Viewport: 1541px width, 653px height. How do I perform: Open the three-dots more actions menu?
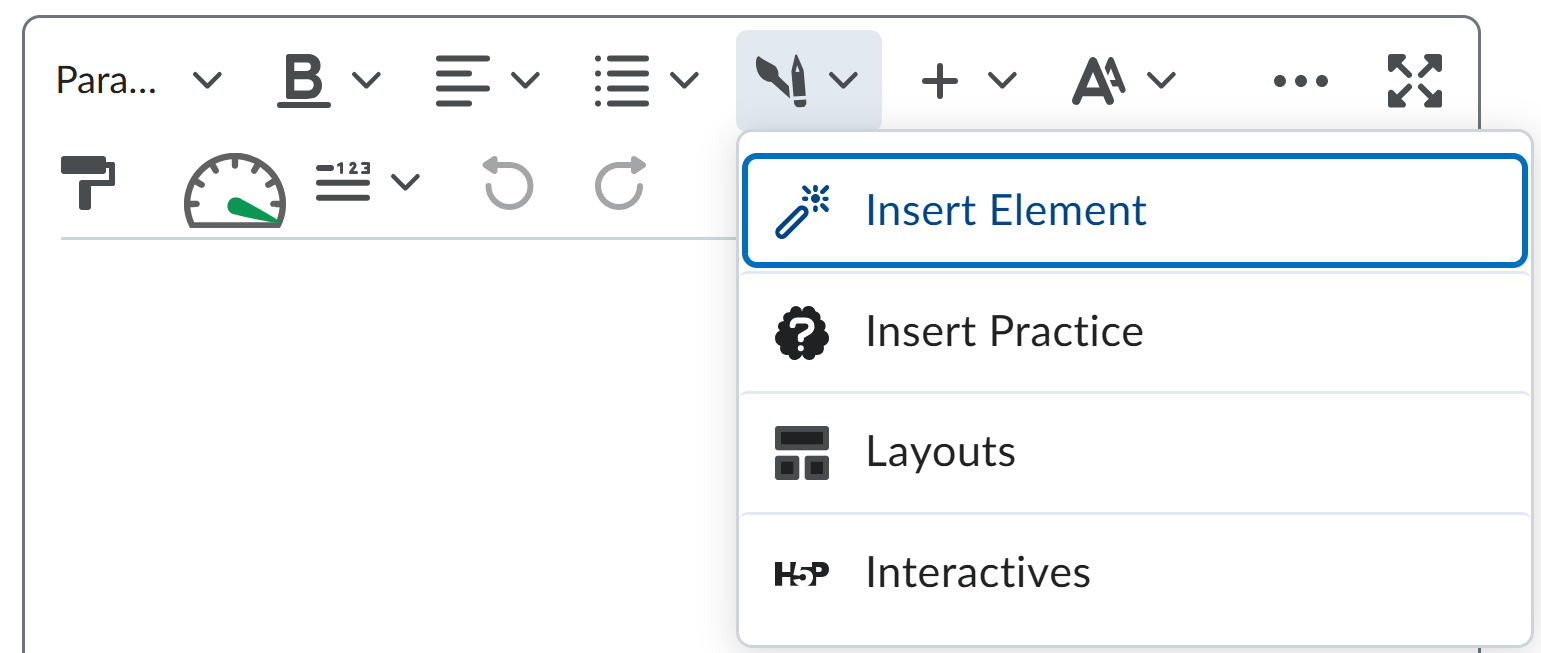[1300, 81]
